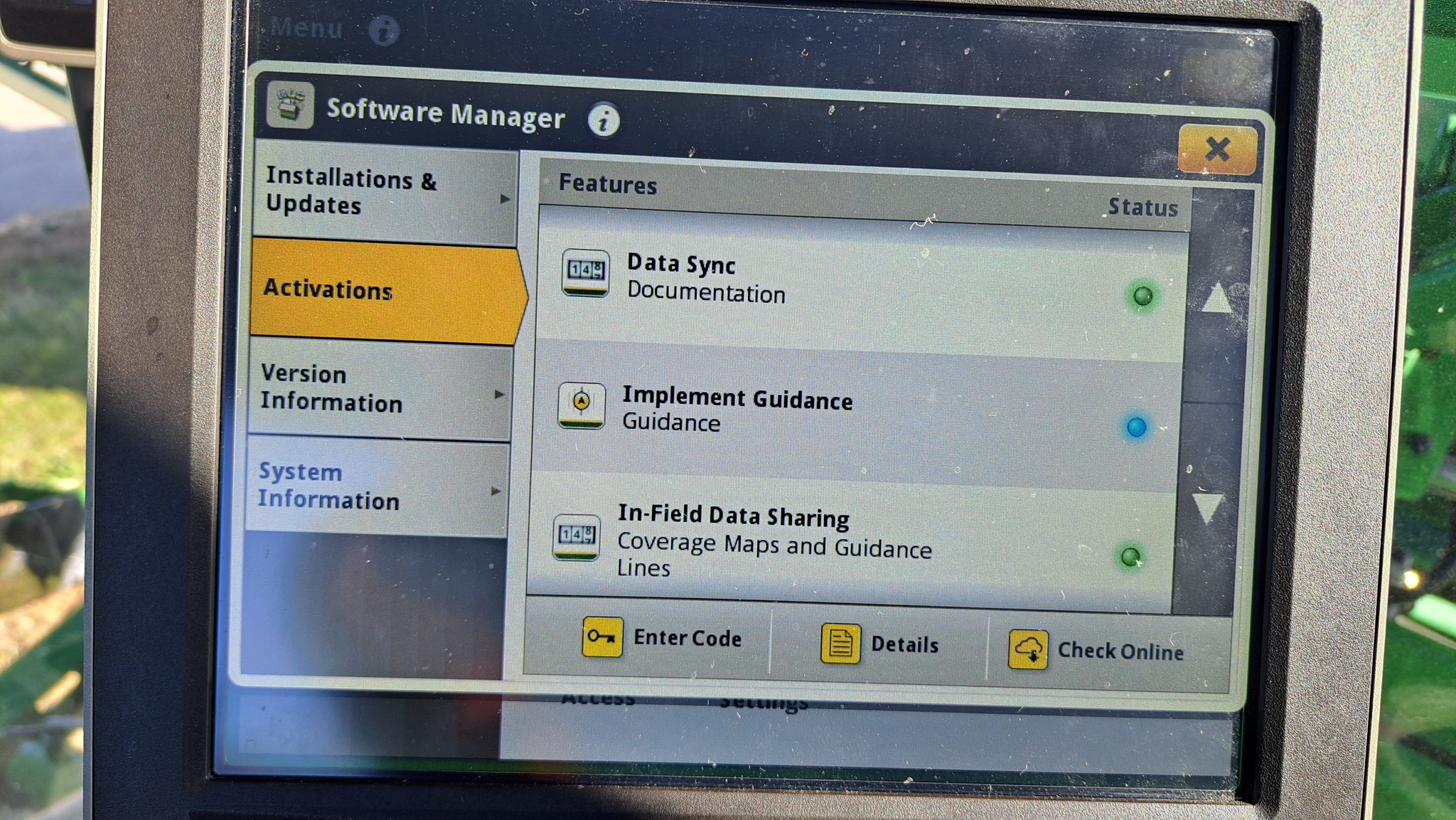
Task: Click Data Sync green status indicator
Action: click(1142, 296)
